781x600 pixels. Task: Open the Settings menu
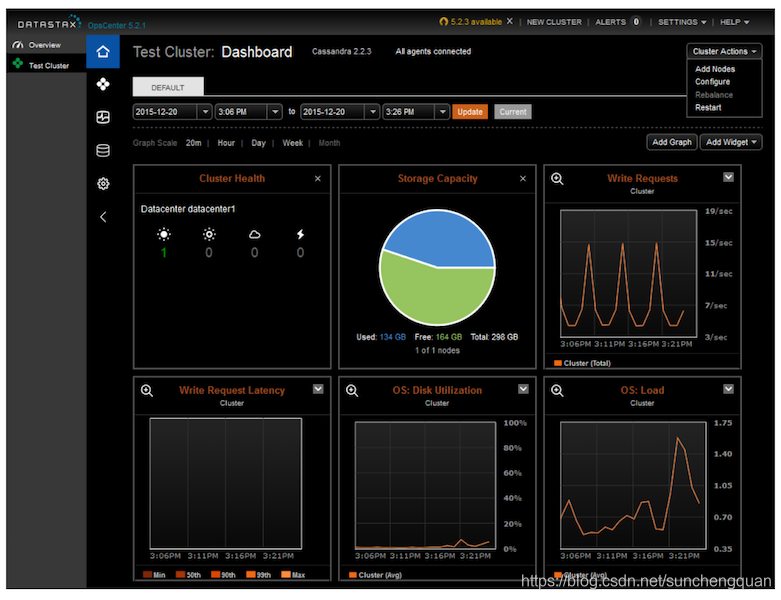pyautogui.click(x=682, y=22)
